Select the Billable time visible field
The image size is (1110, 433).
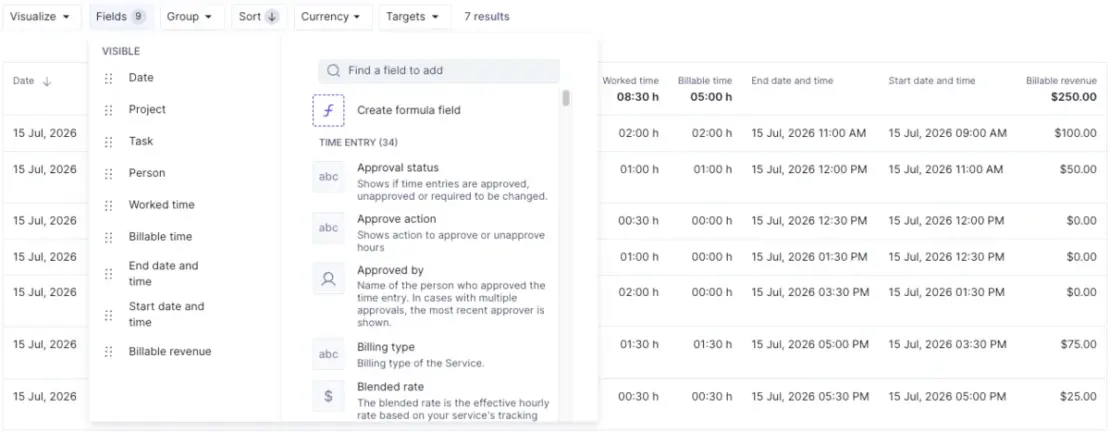[160, 237]
